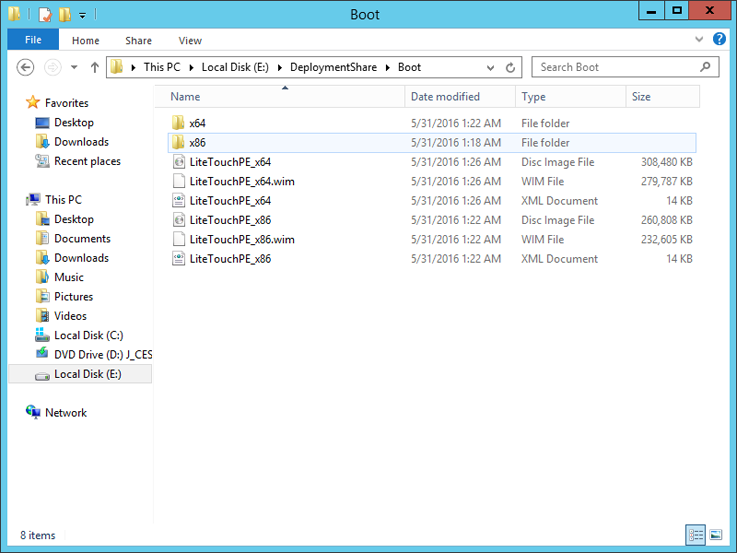Open the File menu tab
This screenshot has height=553, width=737.
tap(33, 40)
